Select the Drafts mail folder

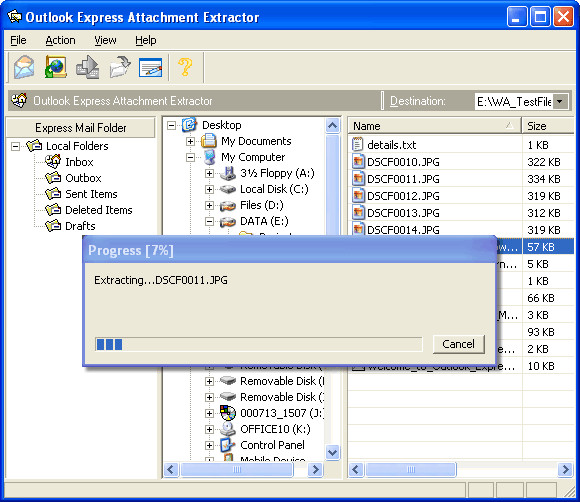[x=80, y=226]
